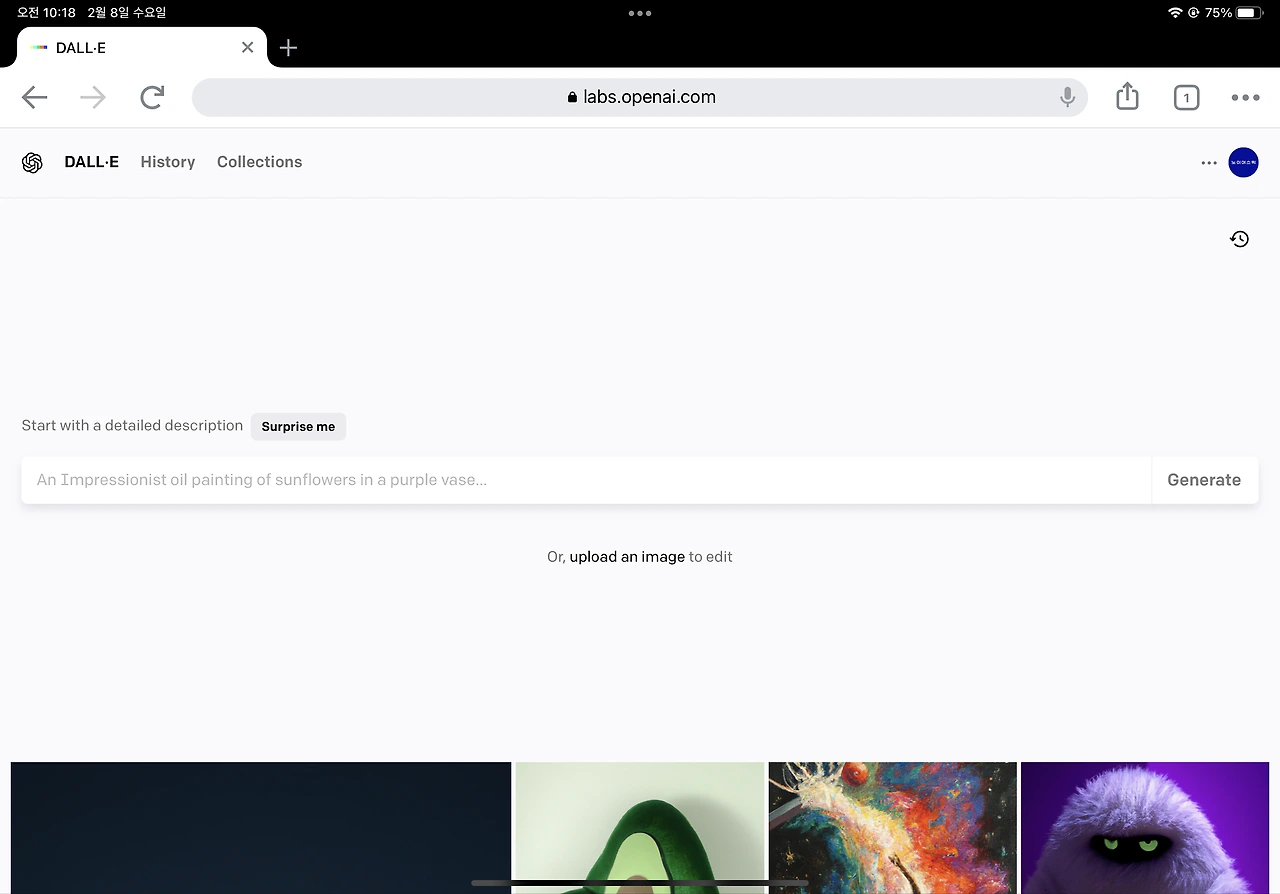Open the green avocado chair thumbnail
The height and width of the screenshot is (894, 1280).
tap(640, 828)
